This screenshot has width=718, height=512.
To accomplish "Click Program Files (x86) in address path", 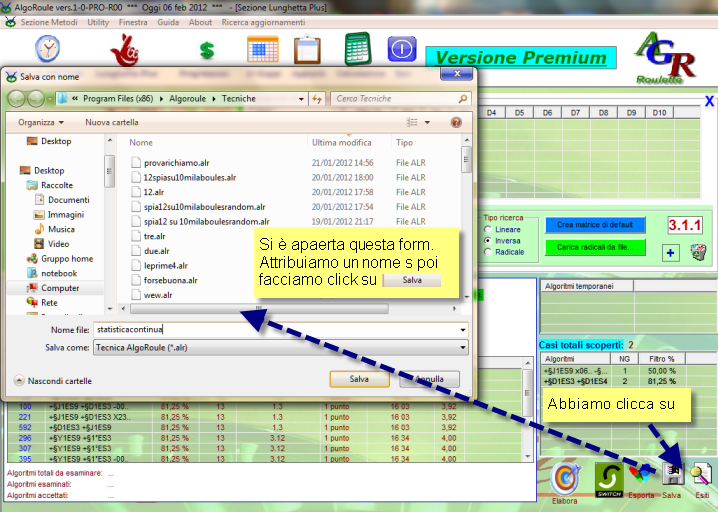I will (x=118, y=98).
